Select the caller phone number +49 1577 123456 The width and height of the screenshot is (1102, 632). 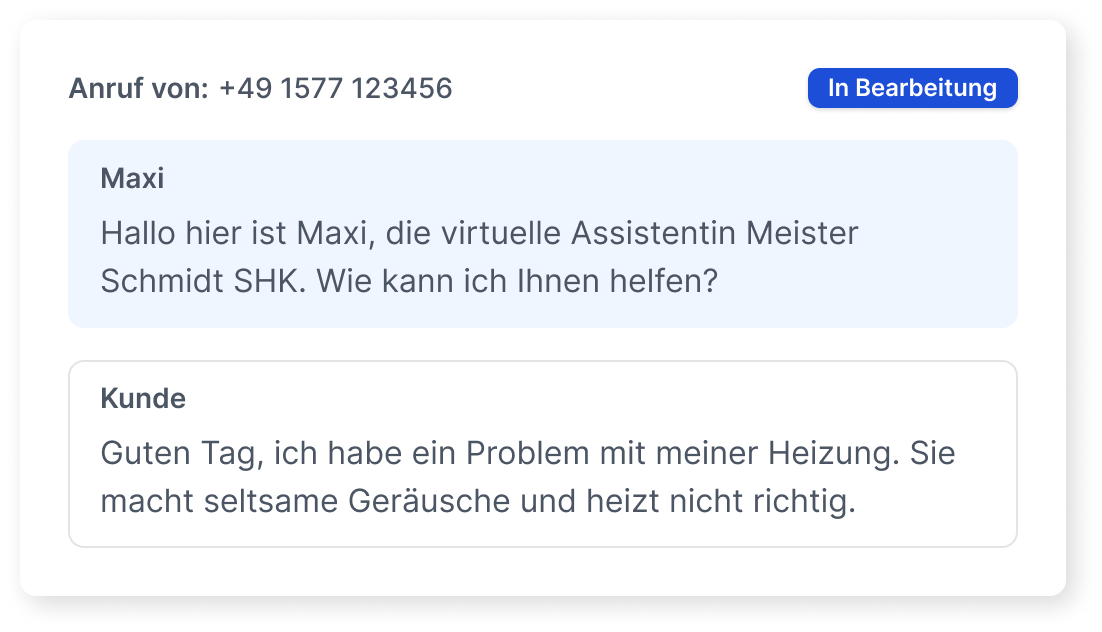click(336, 89)
